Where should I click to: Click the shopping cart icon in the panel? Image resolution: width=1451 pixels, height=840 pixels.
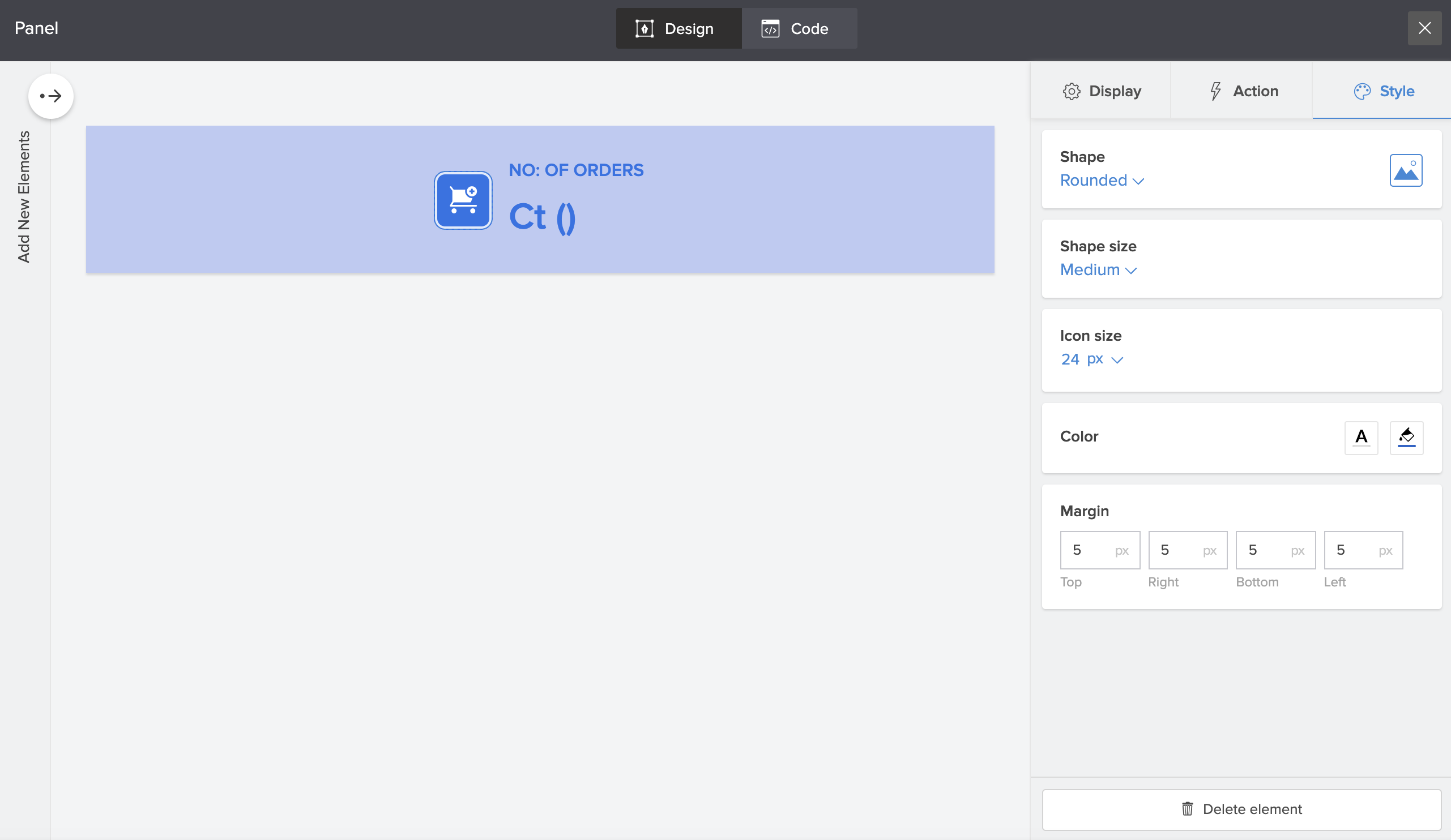(x=463, y=200)
